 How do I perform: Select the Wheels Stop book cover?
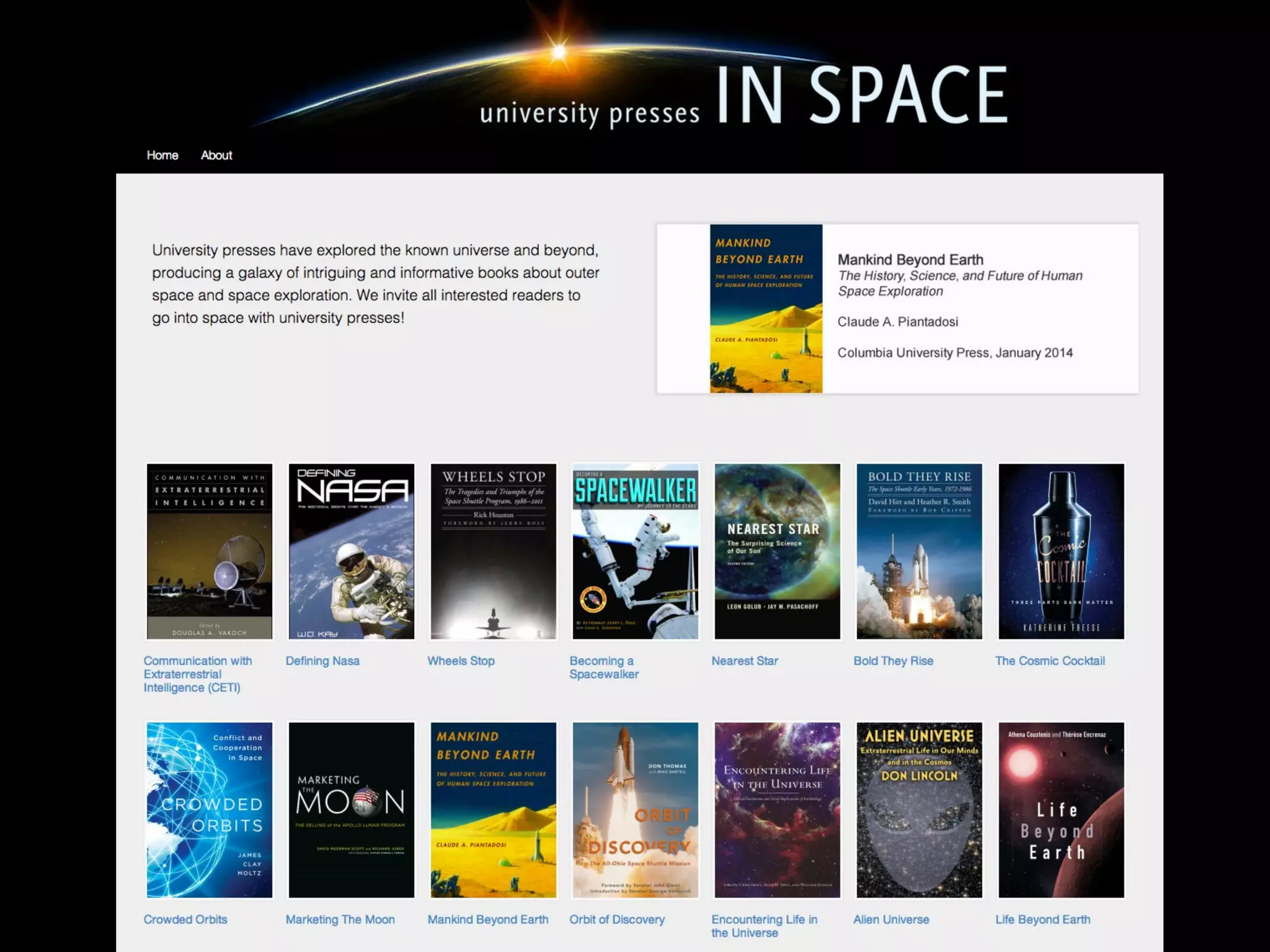click(x=493, y=551)
